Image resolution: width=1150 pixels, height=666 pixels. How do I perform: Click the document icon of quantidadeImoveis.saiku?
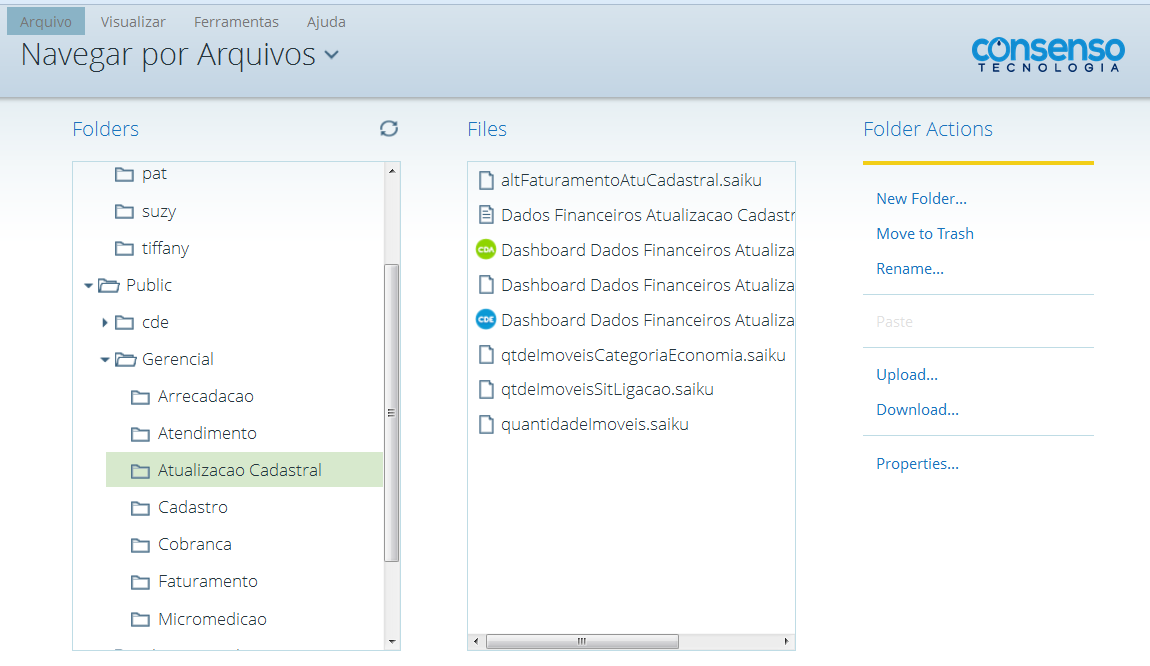pos(486,423)
